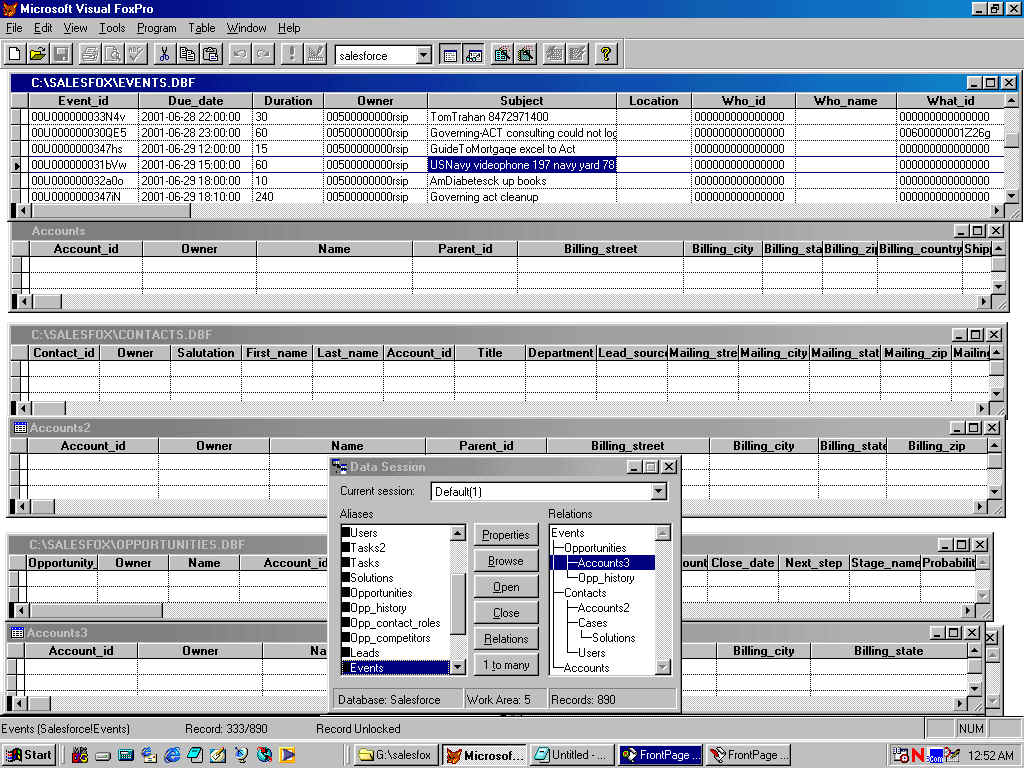Click the Print toolbar icon
The width and height of the screenshot is (1024, 768).
(89, 54)
